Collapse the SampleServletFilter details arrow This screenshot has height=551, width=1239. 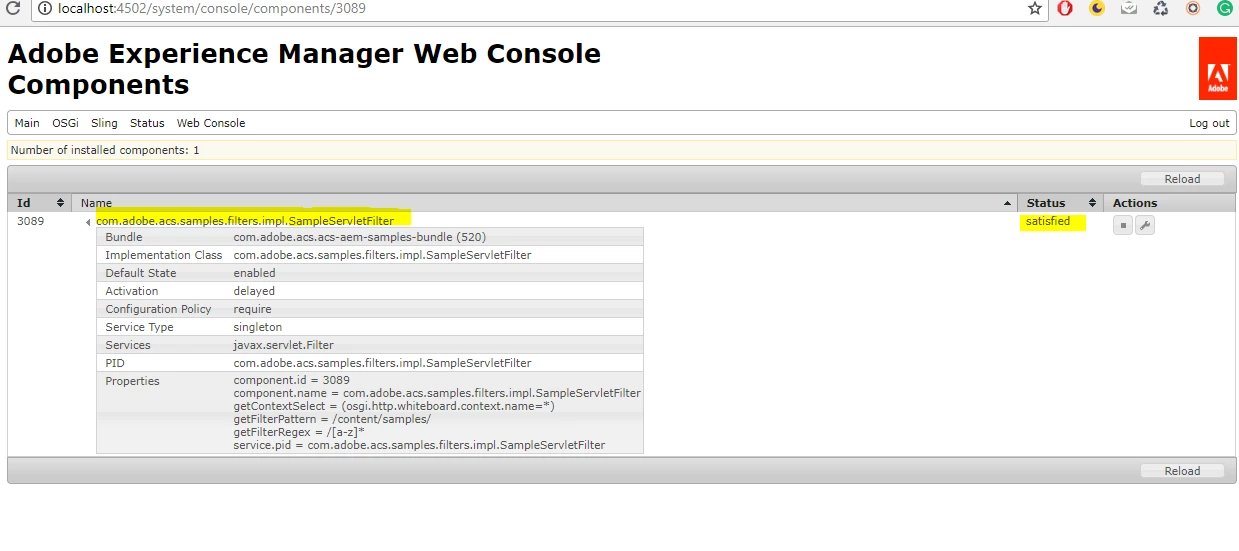[x=88, y=222]
